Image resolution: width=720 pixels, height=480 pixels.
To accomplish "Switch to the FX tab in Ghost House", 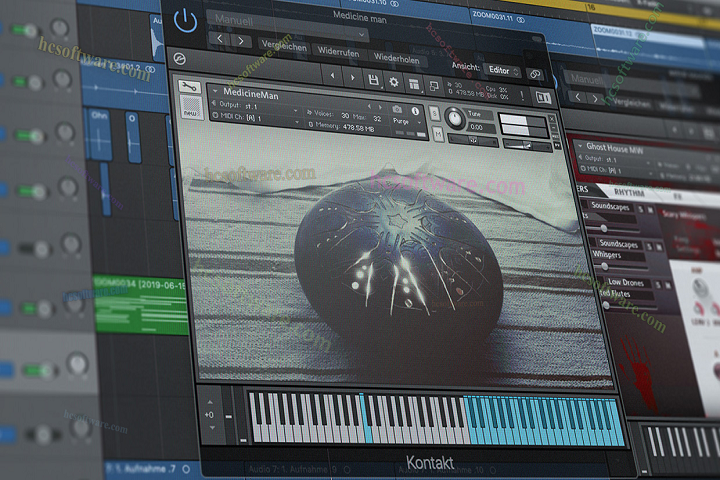I will (x=677, y=196).
